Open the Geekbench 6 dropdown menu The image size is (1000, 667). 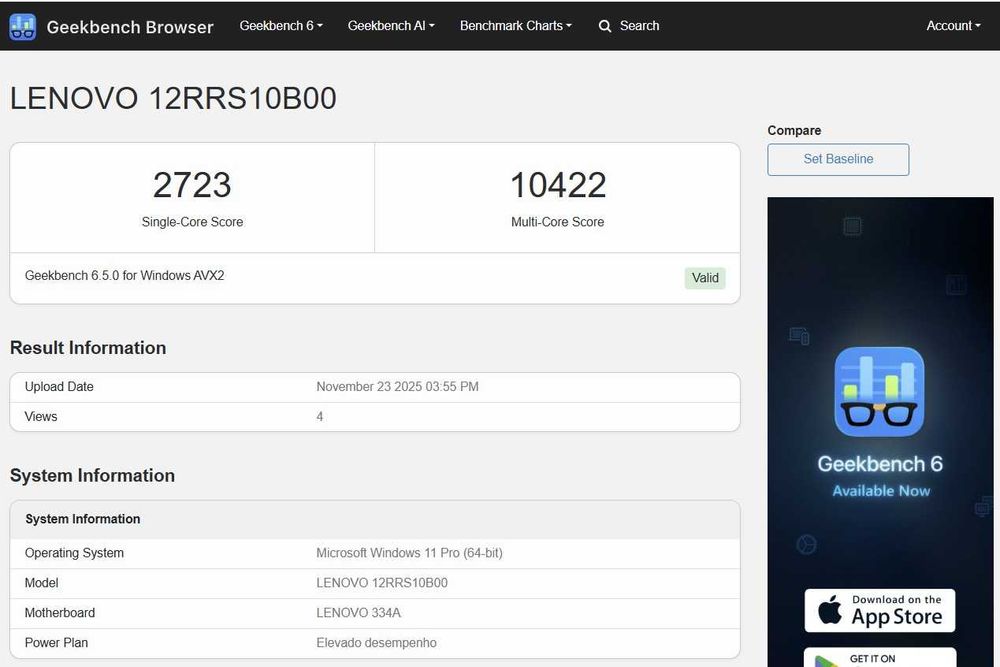[281, 26]
